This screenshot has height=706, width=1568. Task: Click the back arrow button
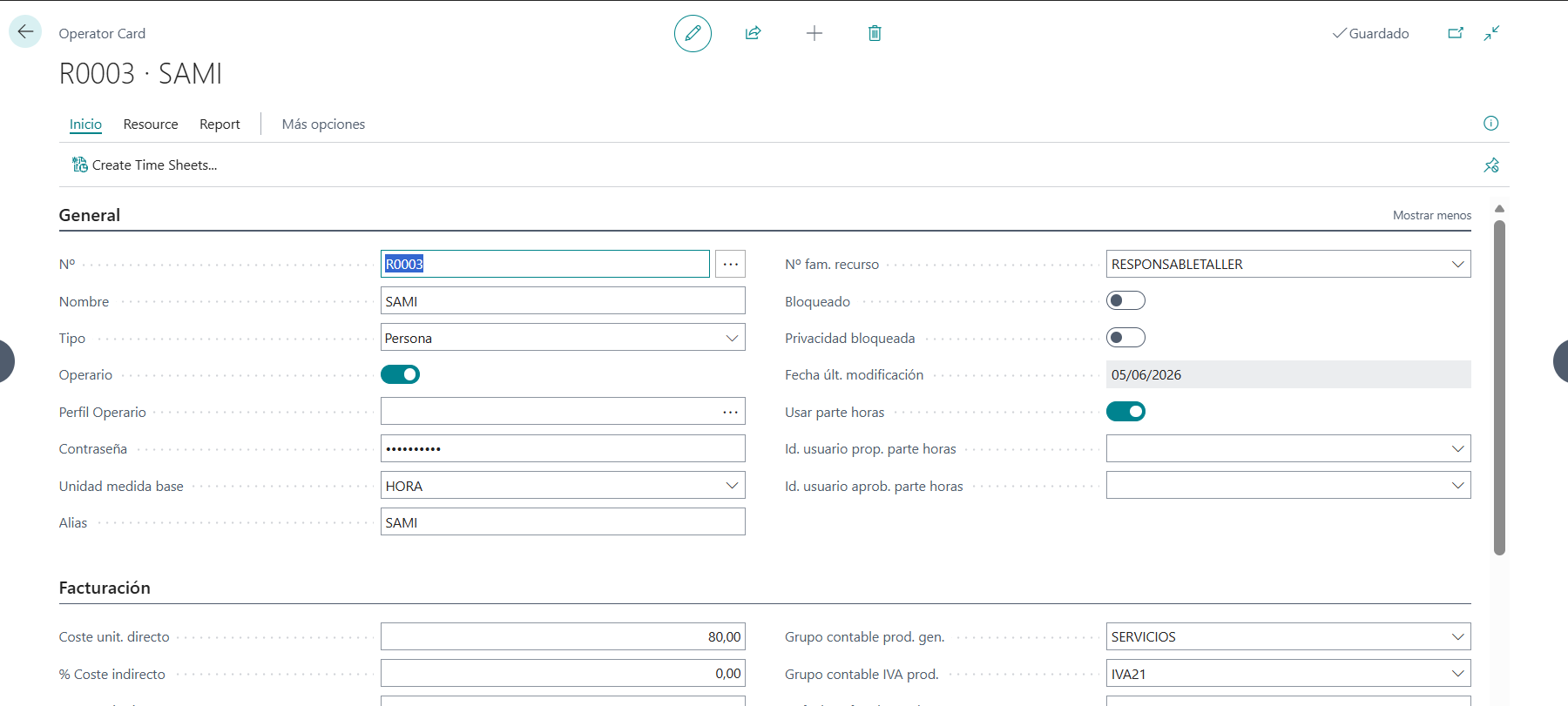click(25, 32)
